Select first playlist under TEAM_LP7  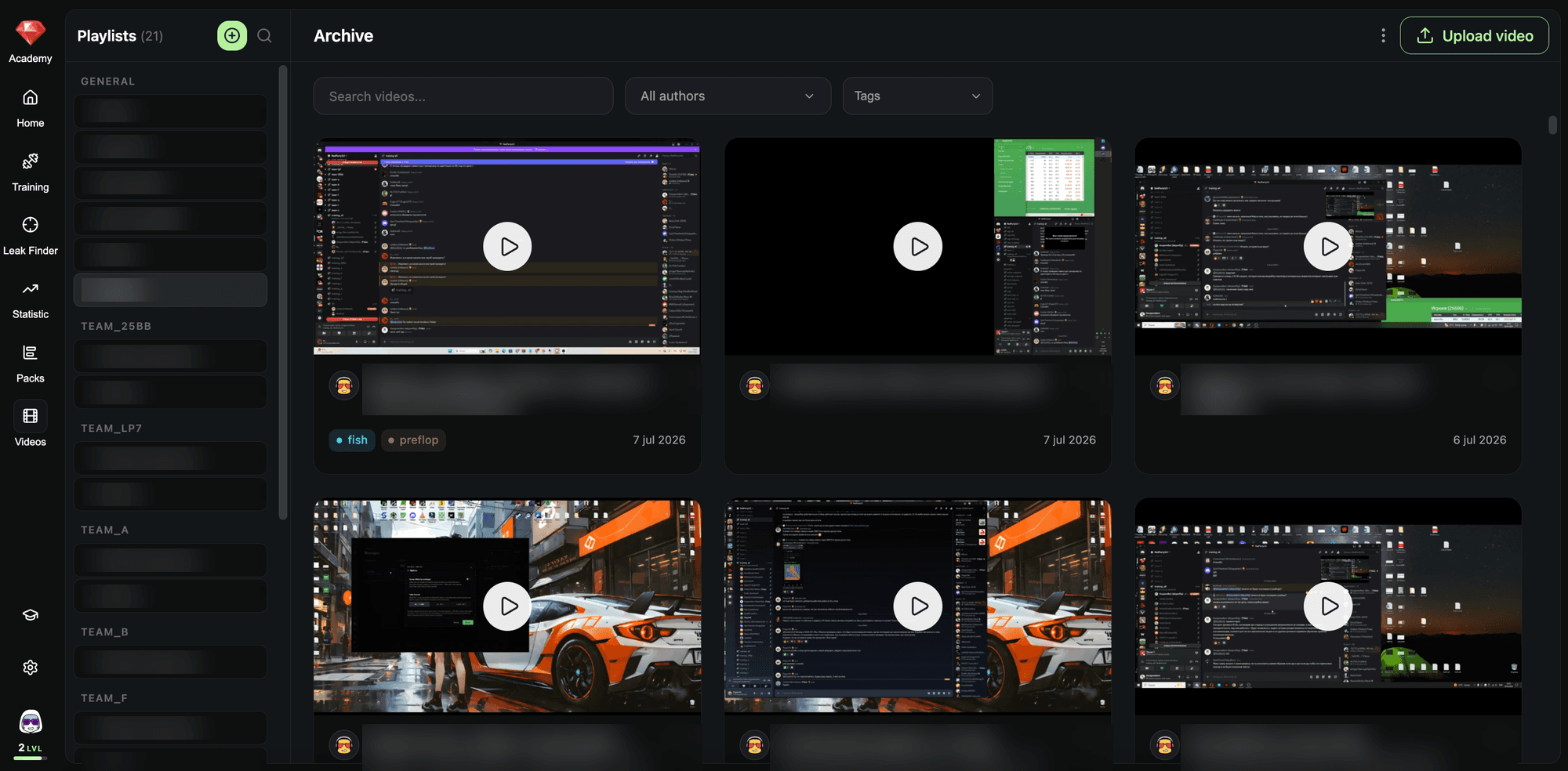coord(170,458)
